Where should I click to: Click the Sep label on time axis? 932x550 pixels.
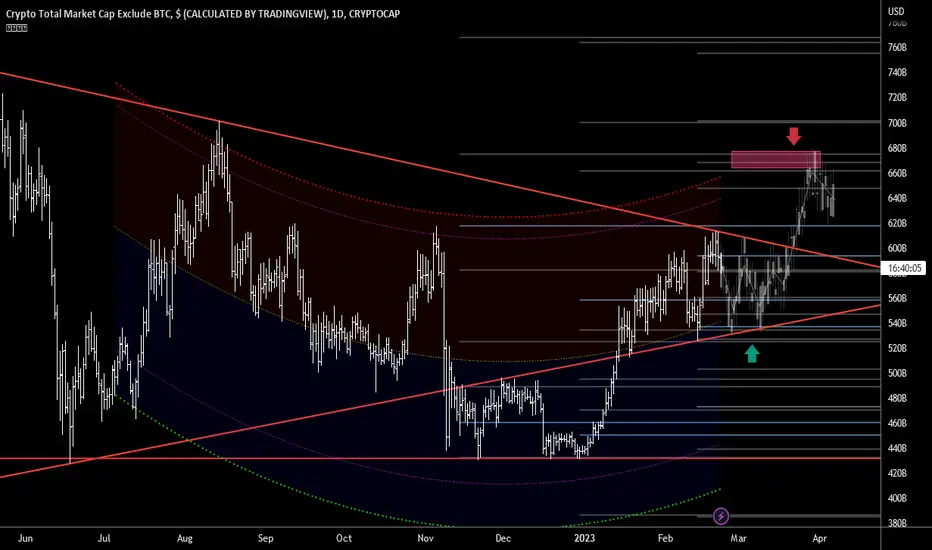pos(265,538)
